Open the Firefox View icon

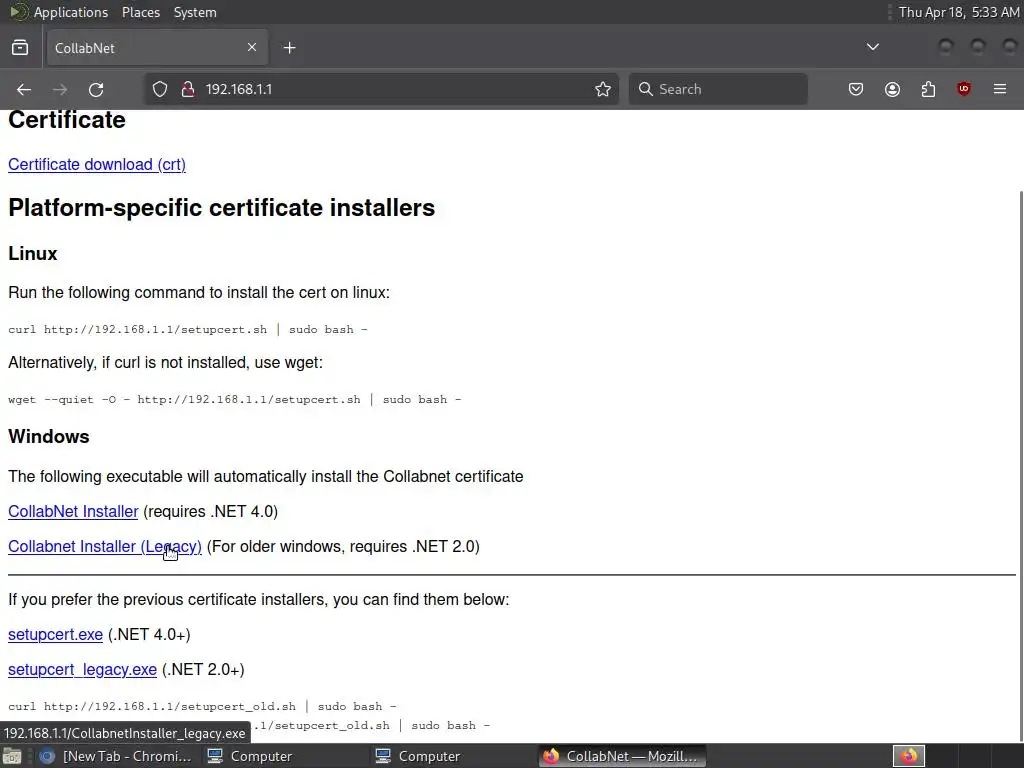pyautogui.click(x=20, y=48)
